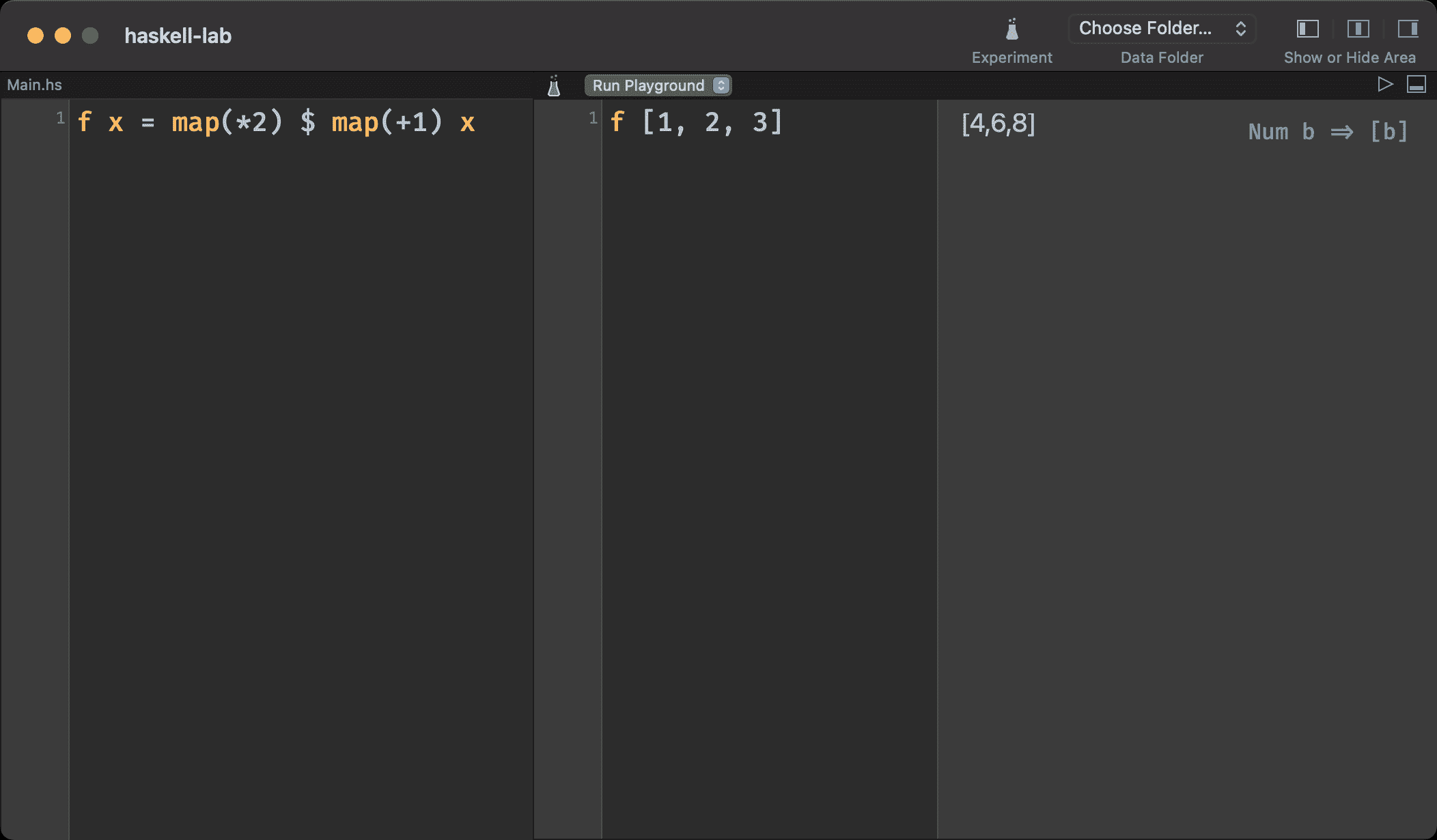Screen dimensions: 1437x840
Task: Toggle the bottom console panel icon
Action: pos(1417,84)
